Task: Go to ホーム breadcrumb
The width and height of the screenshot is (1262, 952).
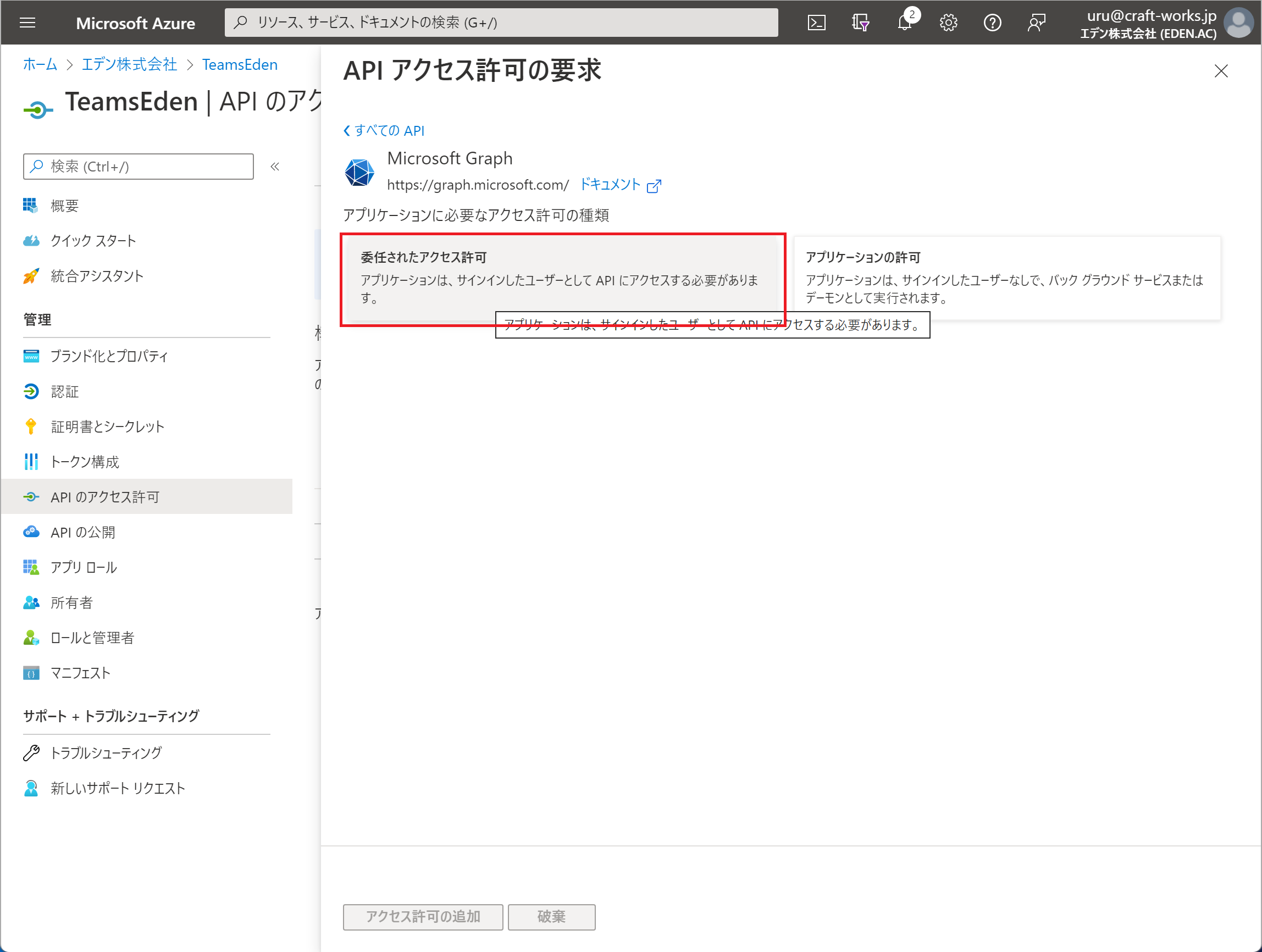Action: pyautogui.click(x=40, y=64)
